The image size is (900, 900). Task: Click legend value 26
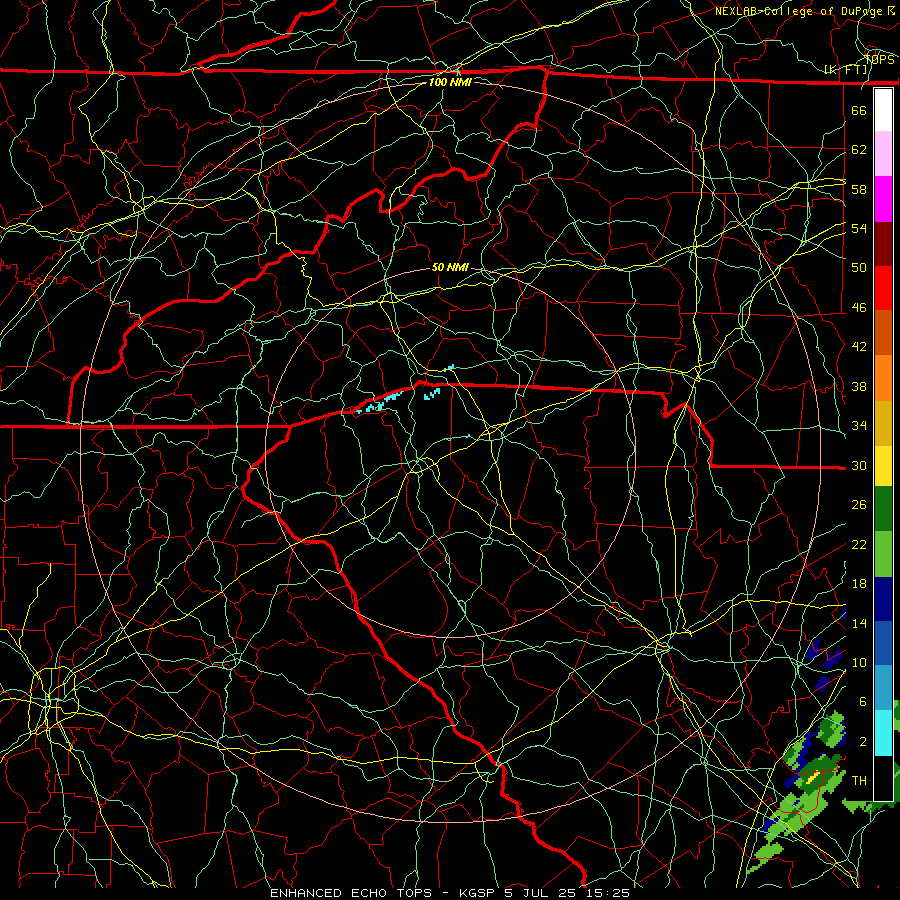(859, 505)
